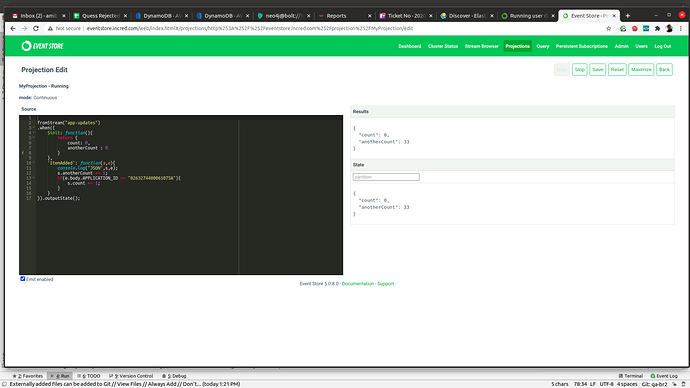Collapse the code fold arrow at line 3
The width and height of the screenshot is (690, 388).
click(x=33, y=128)
